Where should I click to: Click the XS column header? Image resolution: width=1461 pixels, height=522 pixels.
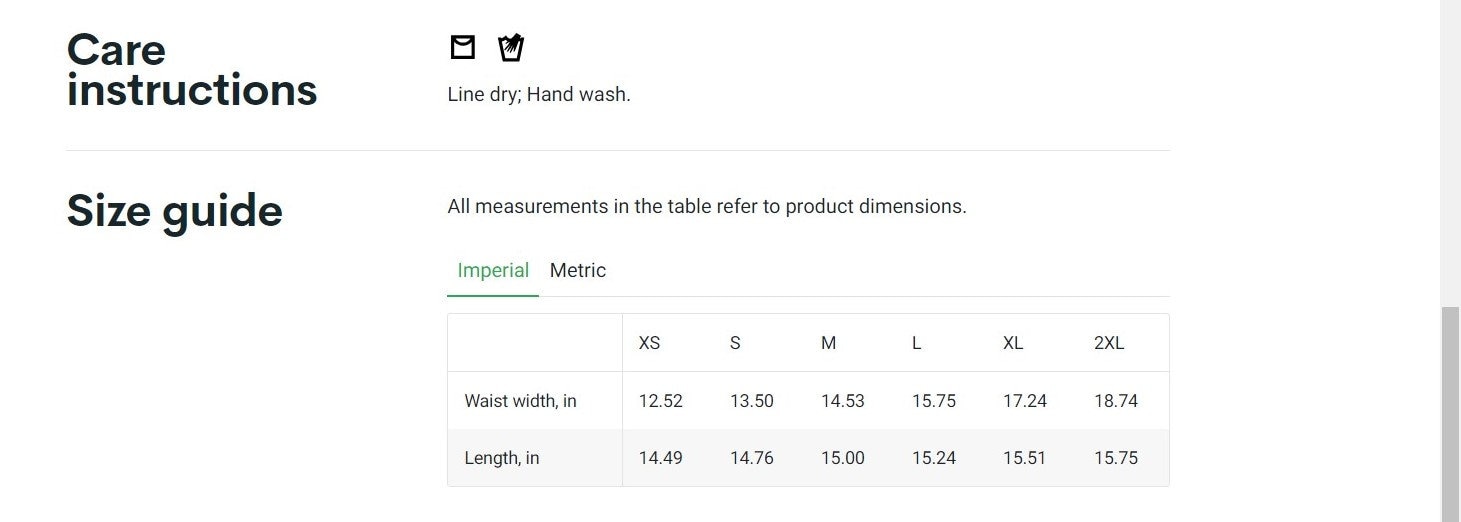point(649,343)
